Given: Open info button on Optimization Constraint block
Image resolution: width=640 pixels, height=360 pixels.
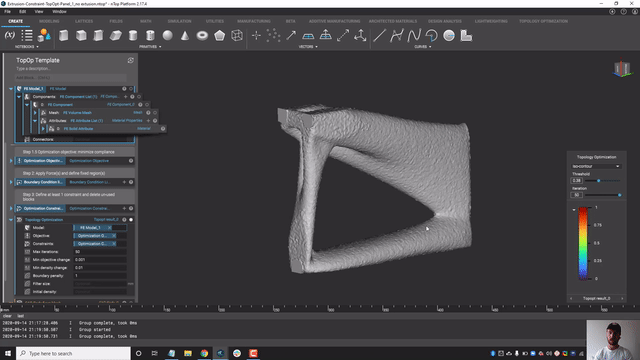Looking at the screenshot, I should coord(131,208).
